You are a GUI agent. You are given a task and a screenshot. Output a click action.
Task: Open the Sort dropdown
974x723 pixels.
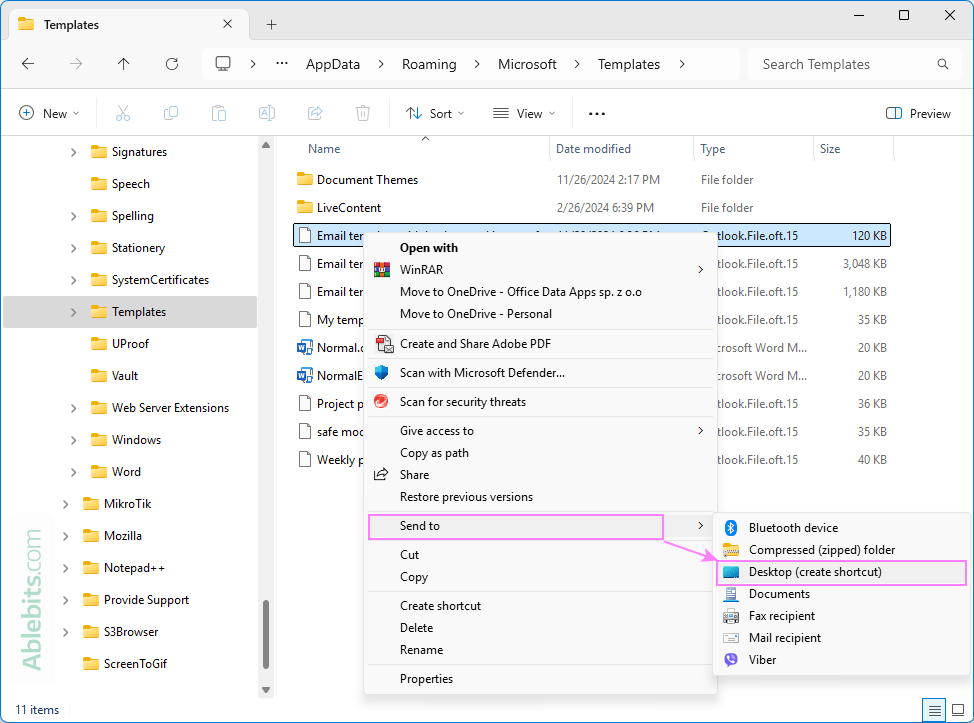click(x=435, y=114)
